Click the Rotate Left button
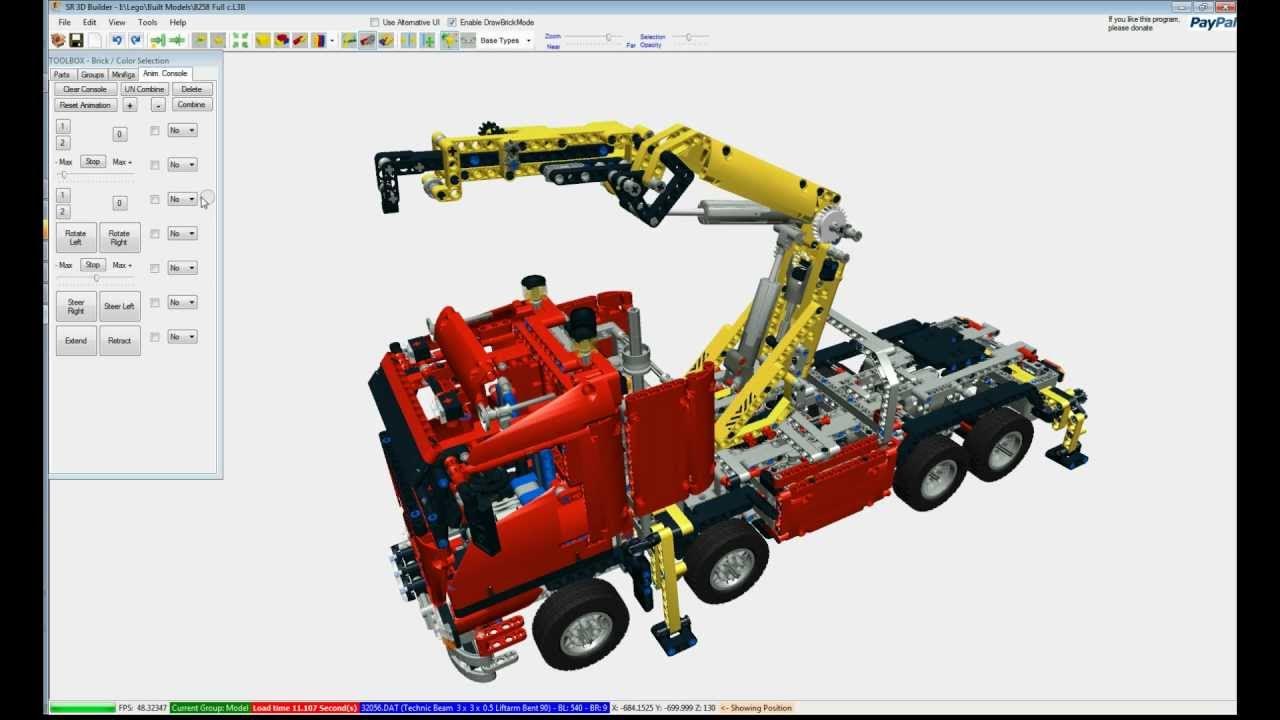Viewport: 1280px width, 720px height. point(76,237)
